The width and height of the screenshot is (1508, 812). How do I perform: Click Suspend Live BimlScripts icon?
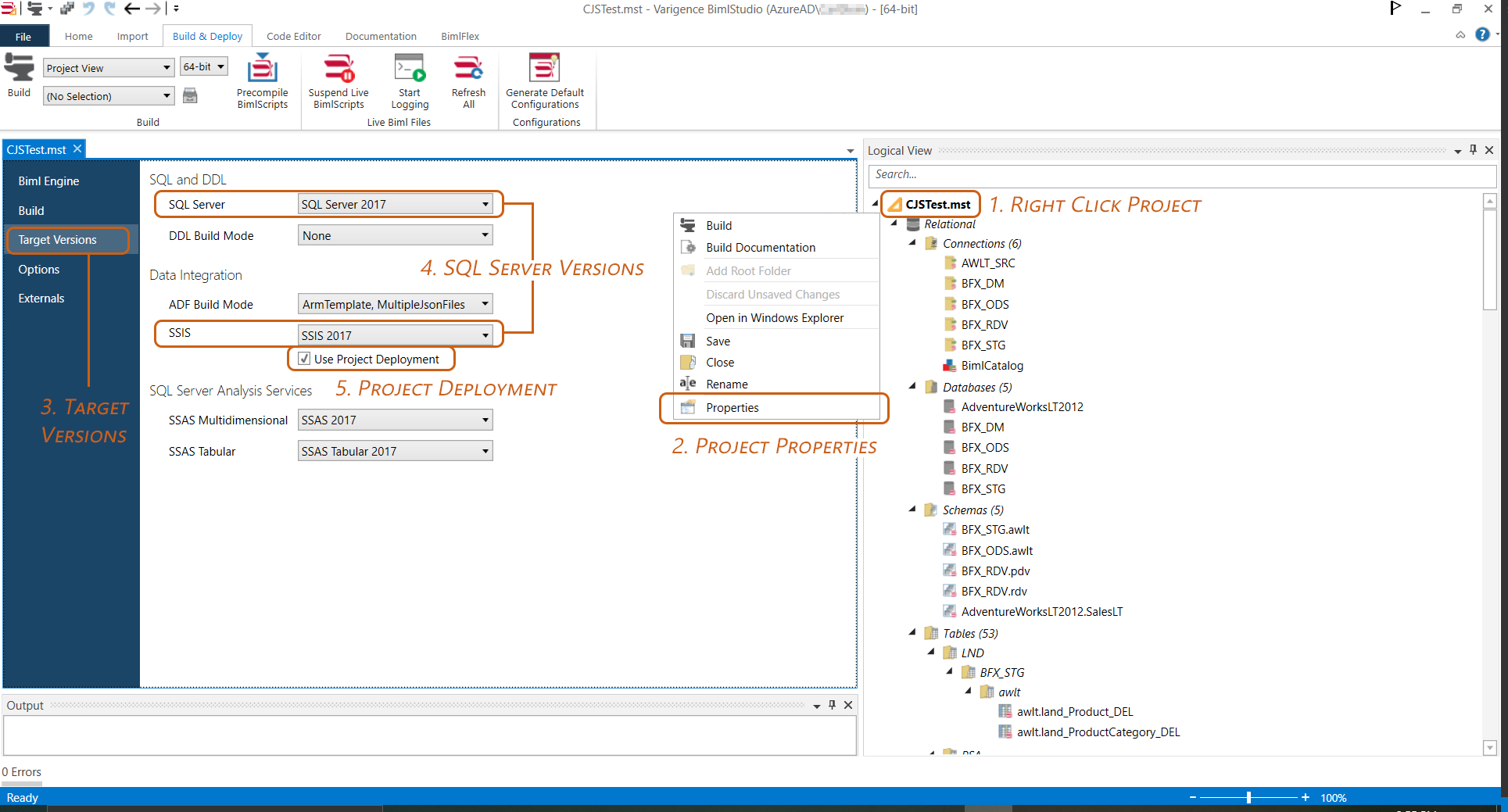tap(338, 68)
